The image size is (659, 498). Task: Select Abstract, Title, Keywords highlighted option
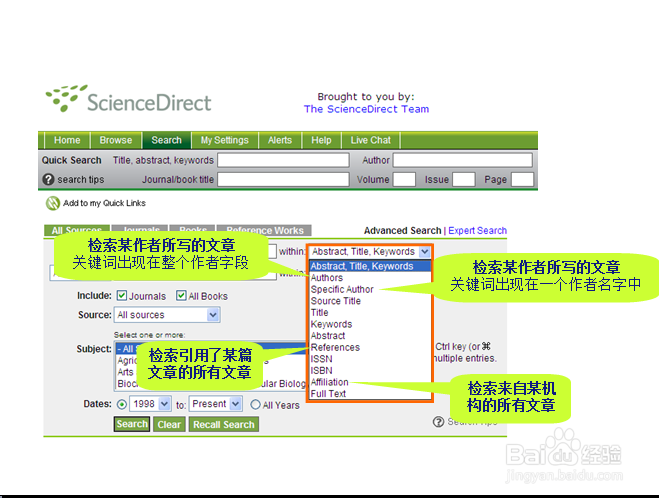[370, 266]
